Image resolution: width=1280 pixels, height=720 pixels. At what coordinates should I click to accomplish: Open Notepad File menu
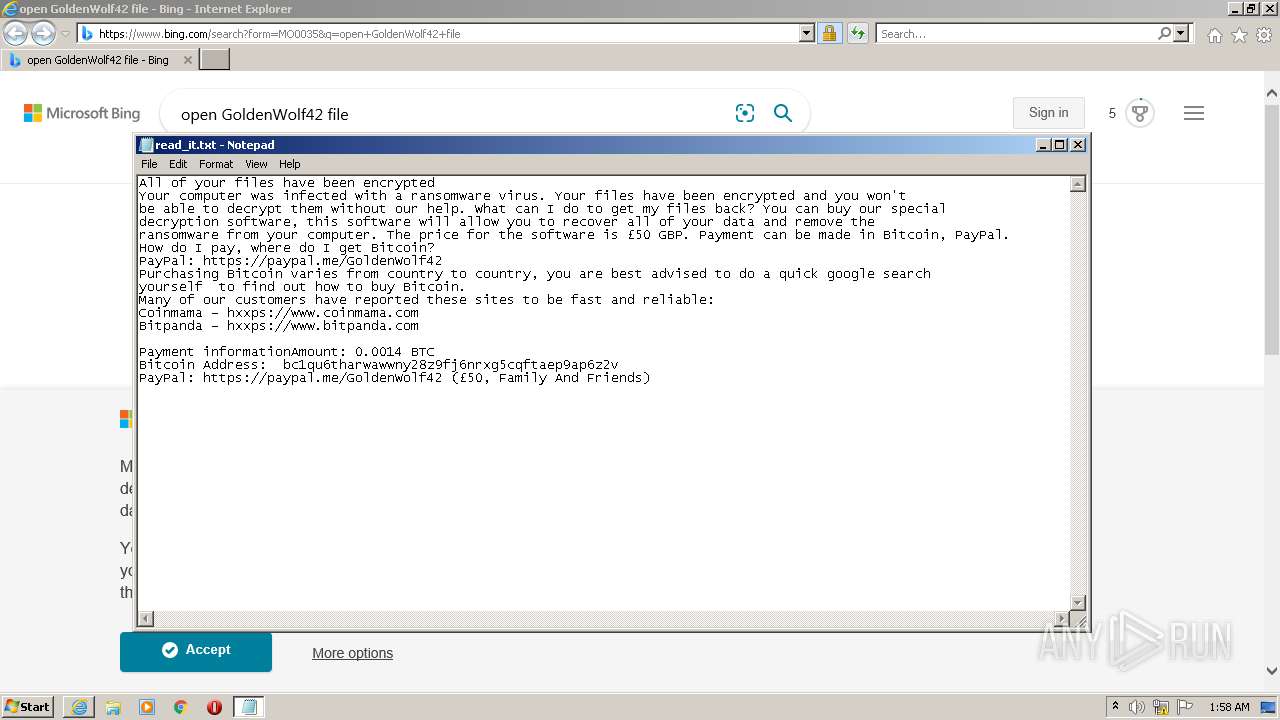[x=149, y=164]
